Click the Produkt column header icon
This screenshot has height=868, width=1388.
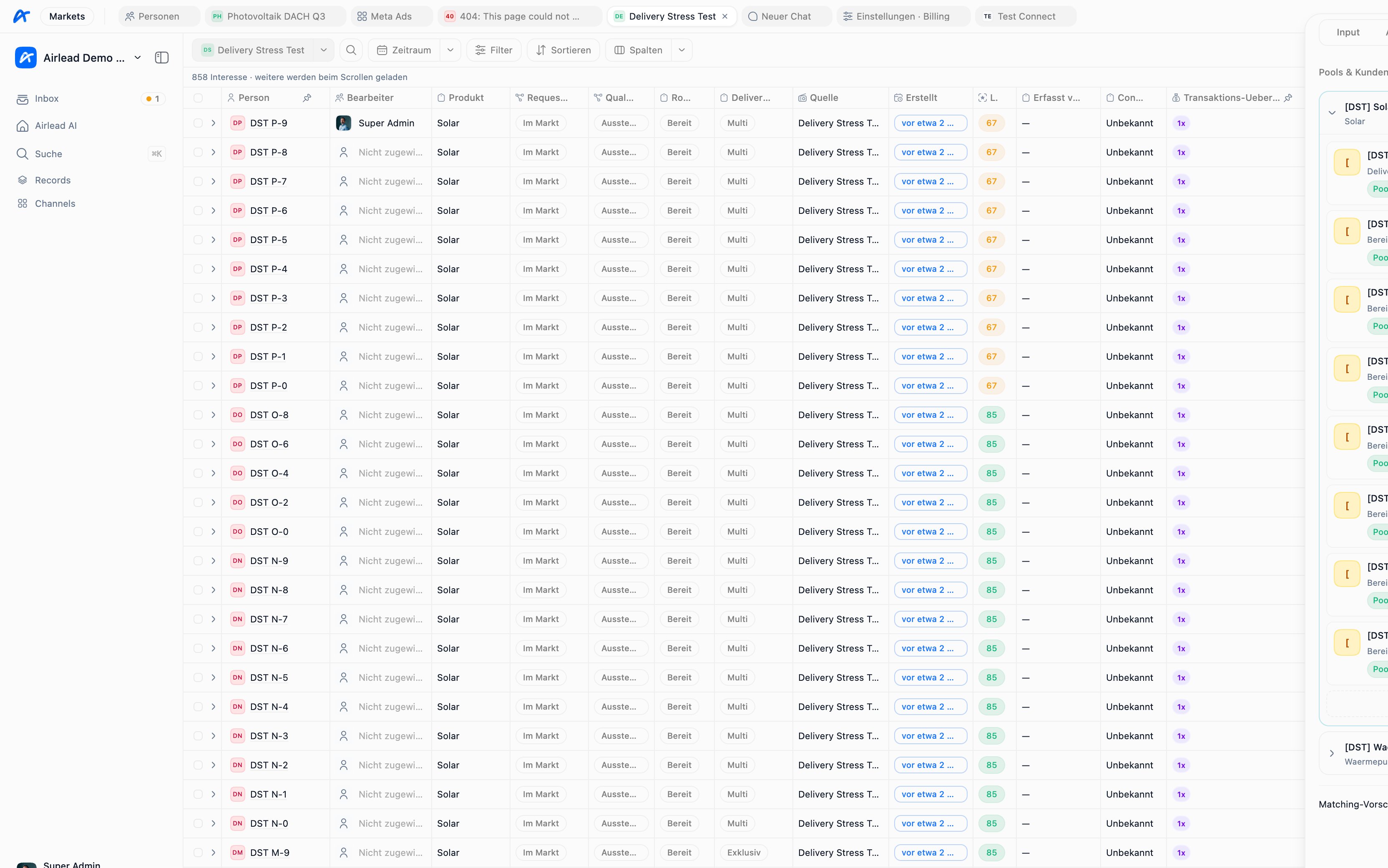point(441,98)
